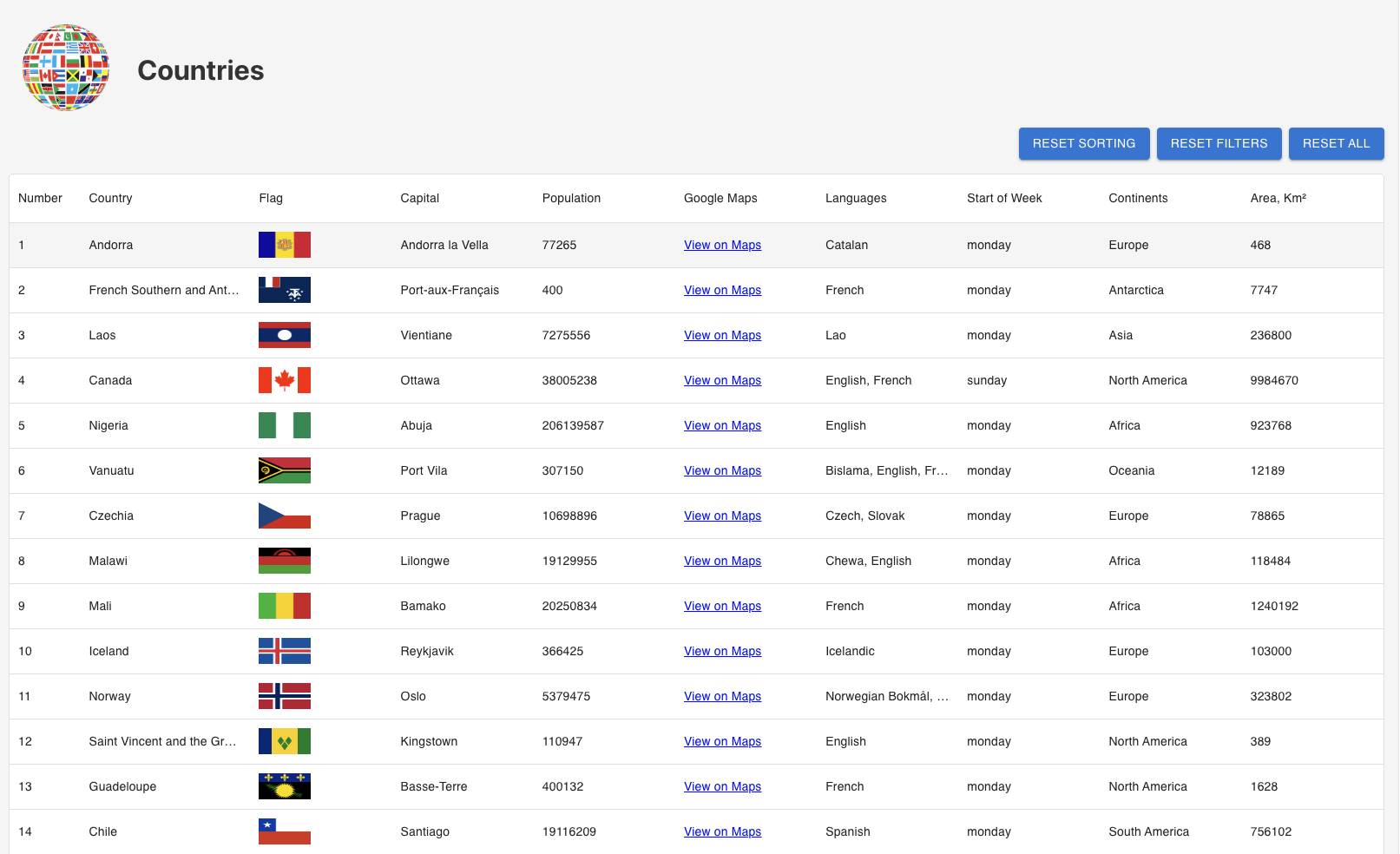Select the Malawi row by its name
1400x854 pixels.
click(x=108, y=561)
